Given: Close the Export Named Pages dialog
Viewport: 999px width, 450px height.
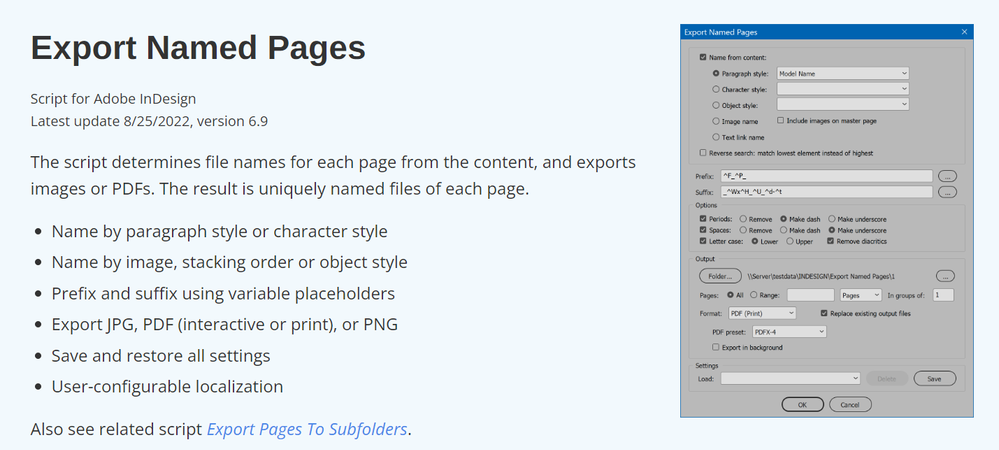Looking at the screenshot, I should pyautogui.click(x=965, y=31).
